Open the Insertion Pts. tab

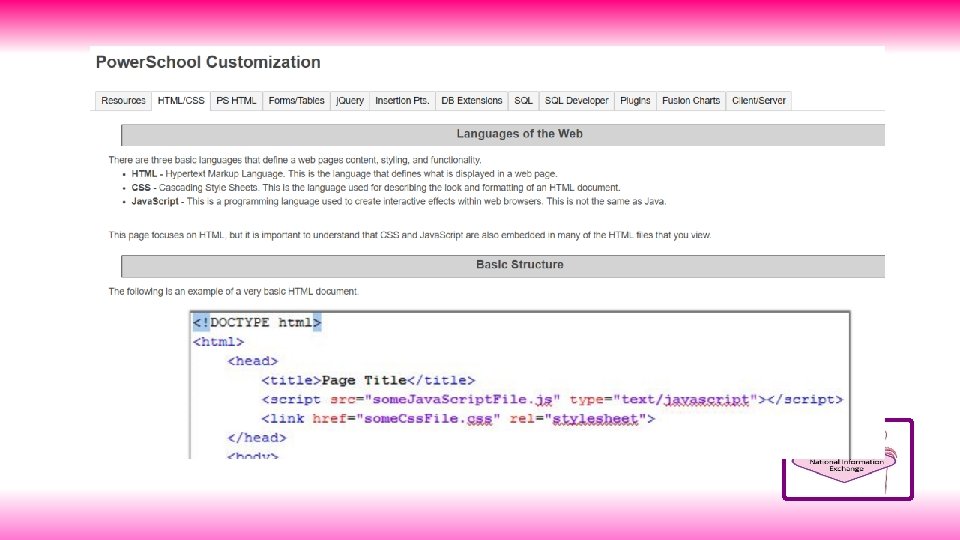click(x=402, y=101)
